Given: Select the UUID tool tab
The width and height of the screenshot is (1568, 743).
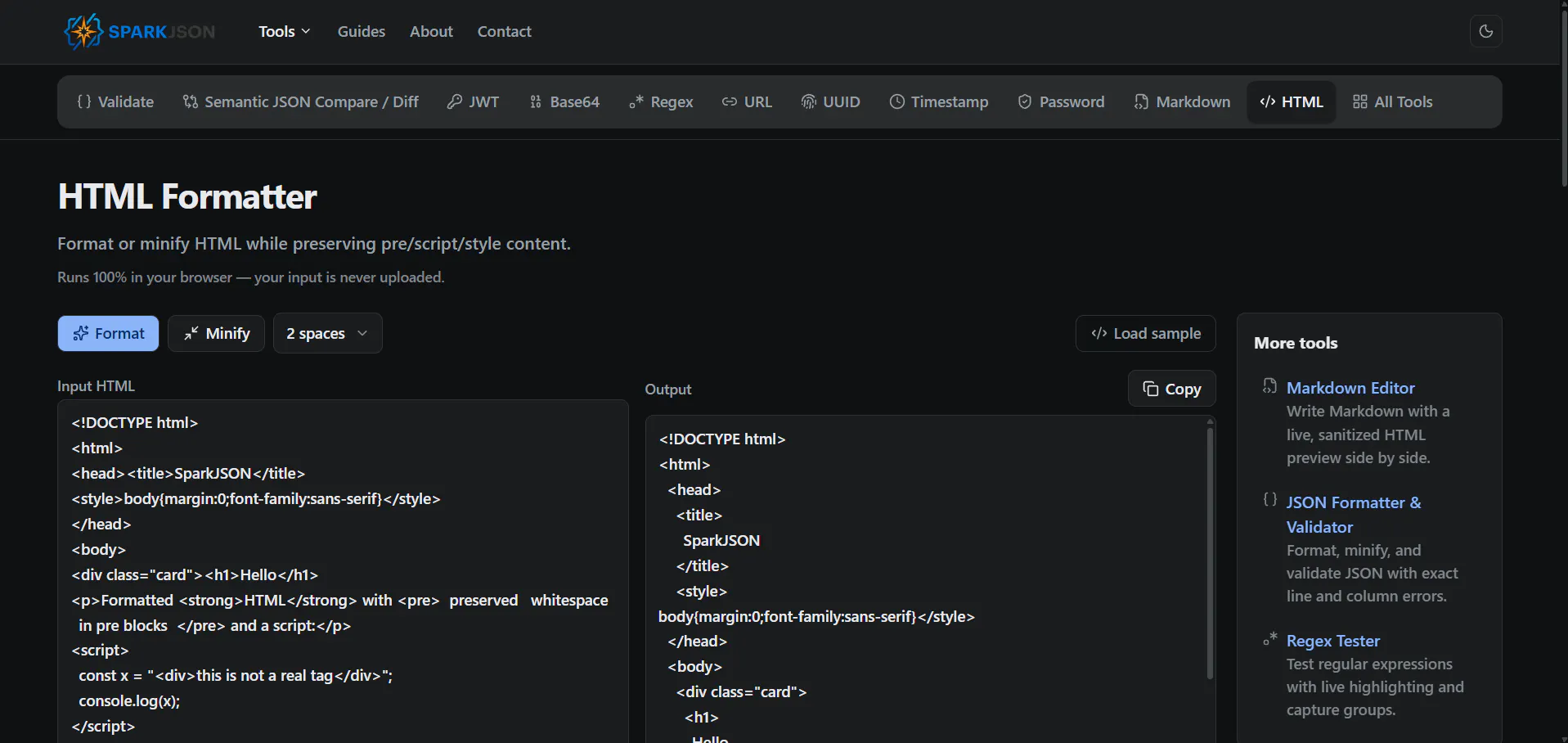Looking at the screenshot, I should pyautogui.click(x=830, y=101).
